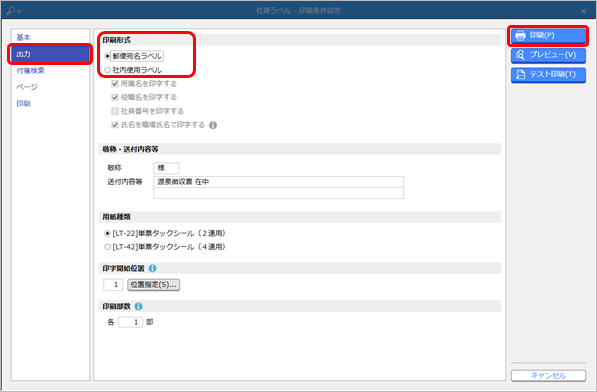
Task: Click the キャンセル button
Action: coord(548,375)
